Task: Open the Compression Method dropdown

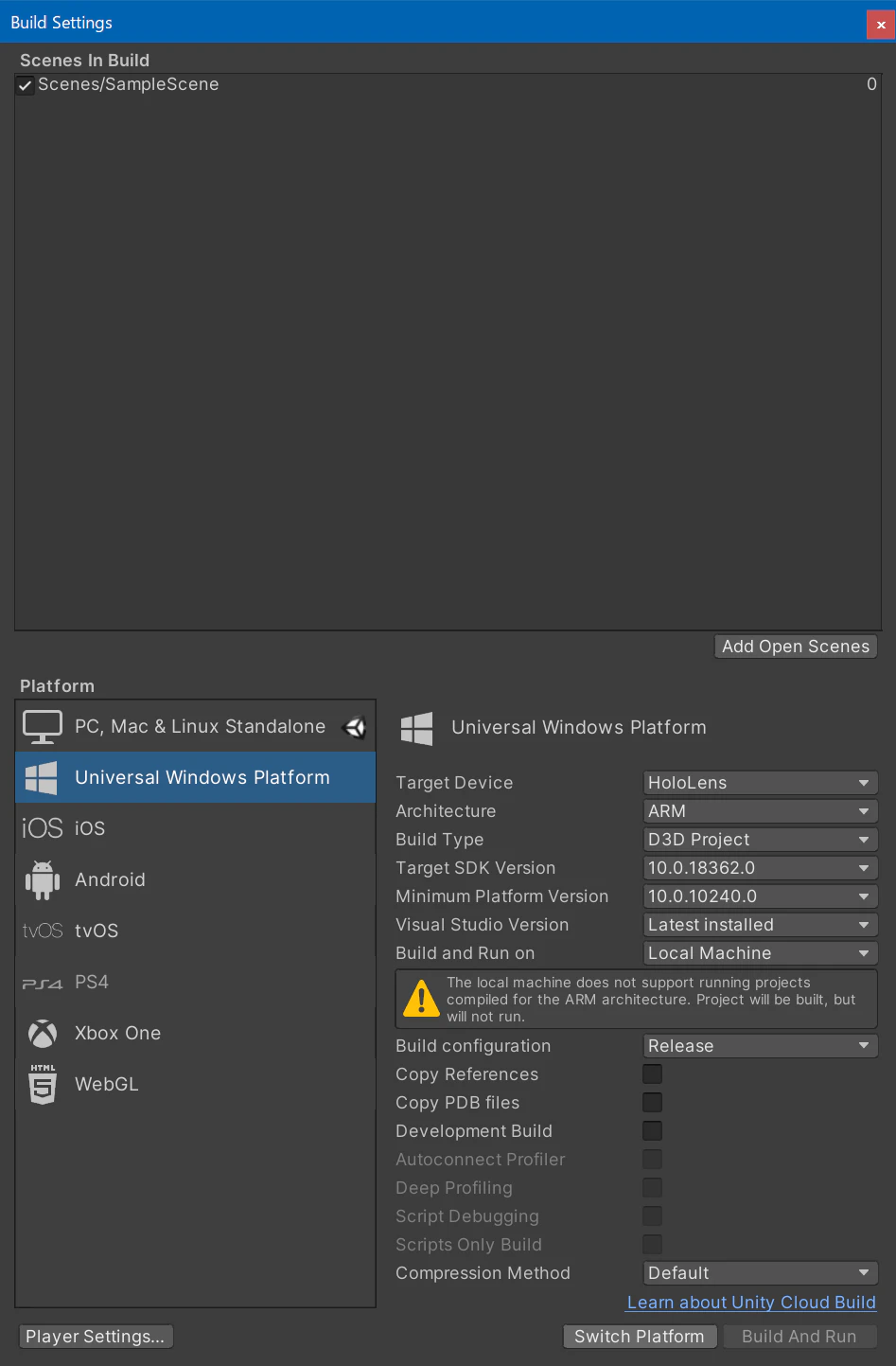Action: pos(761,1273)
